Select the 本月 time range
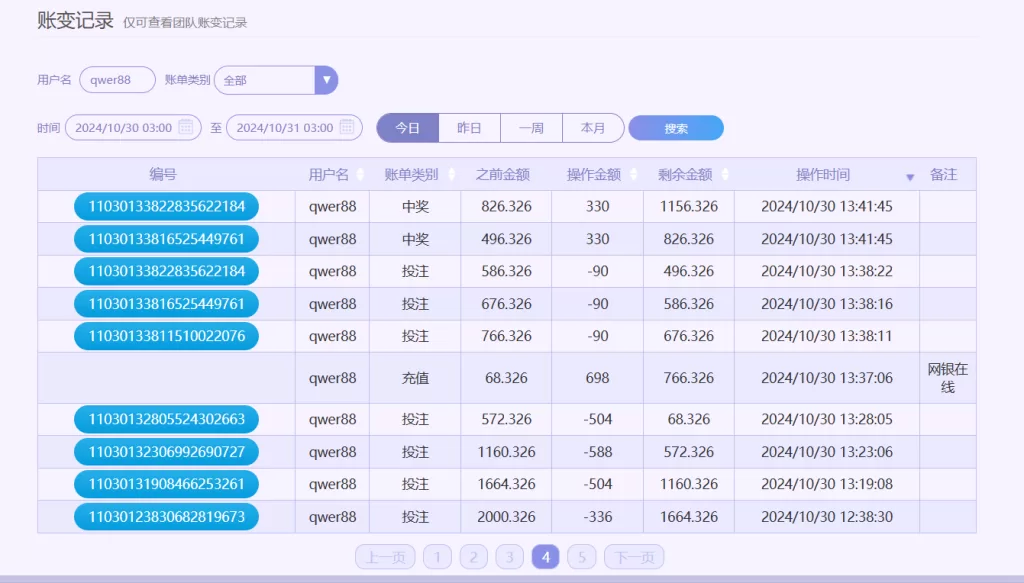This screenshot has width=1024, height=583. click(593, 128)
